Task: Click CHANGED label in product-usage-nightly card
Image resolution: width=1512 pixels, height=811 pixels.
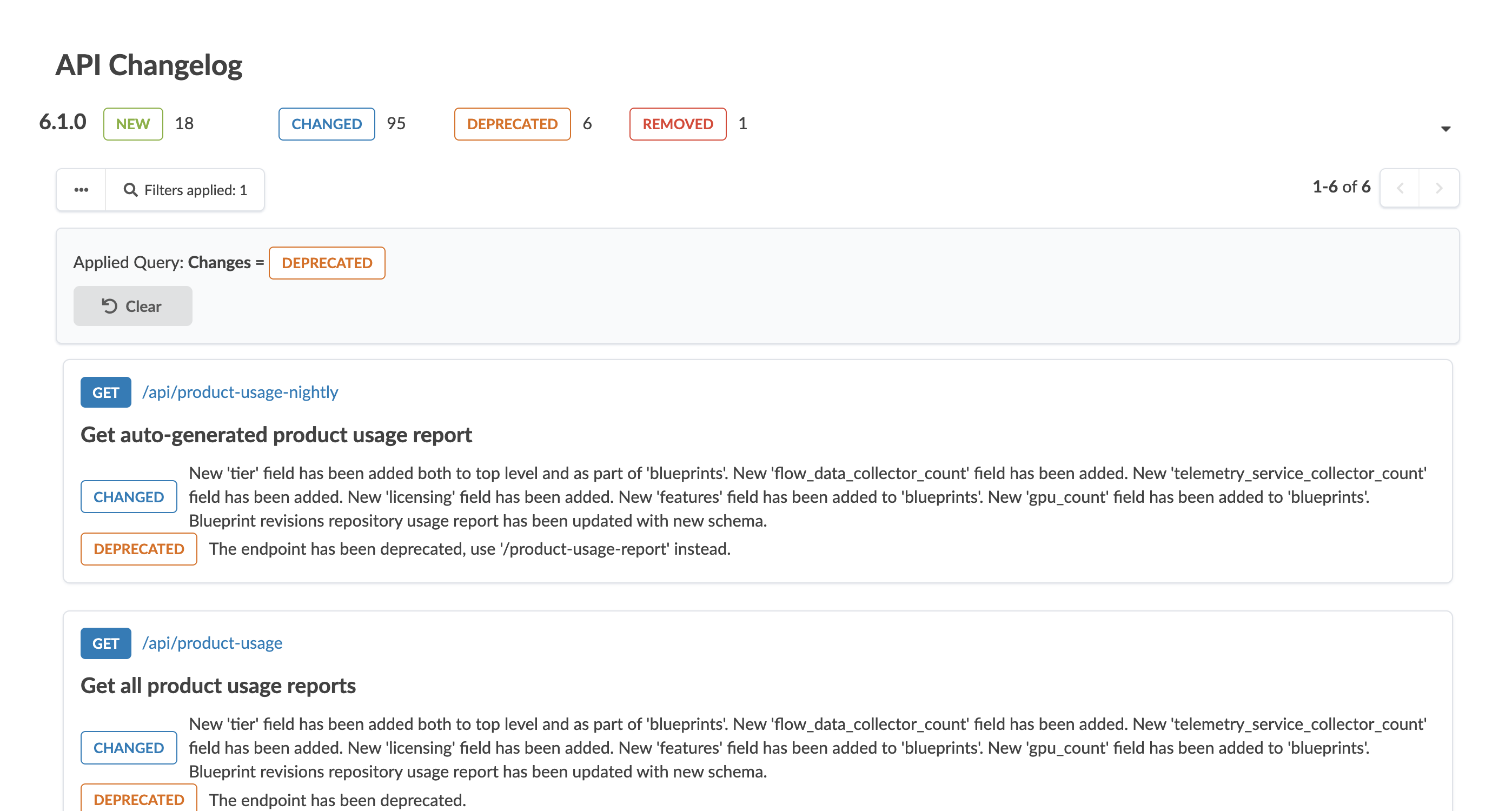Action: click(x=129, y=496)
